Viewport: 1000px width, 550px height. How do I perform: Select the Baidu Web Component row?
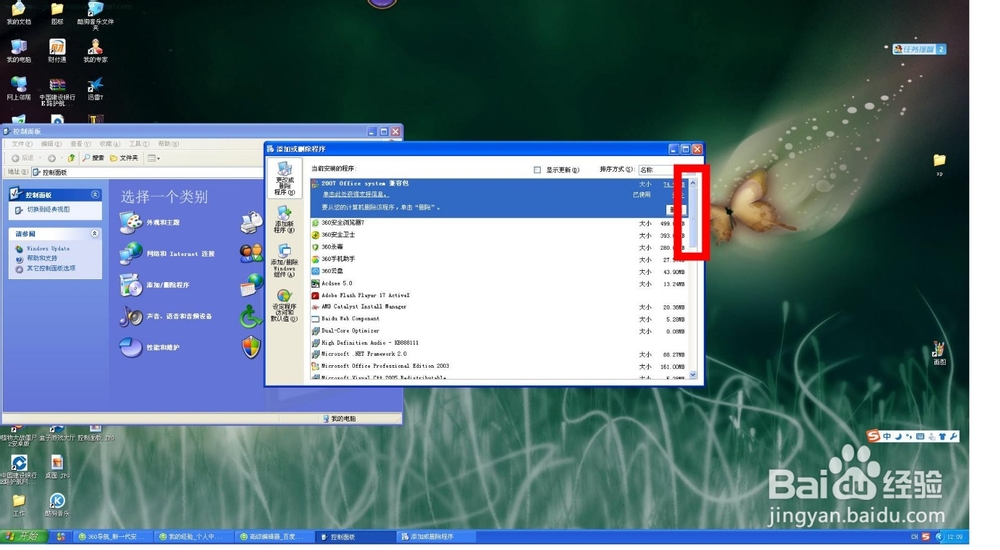[x=499, y=319]
